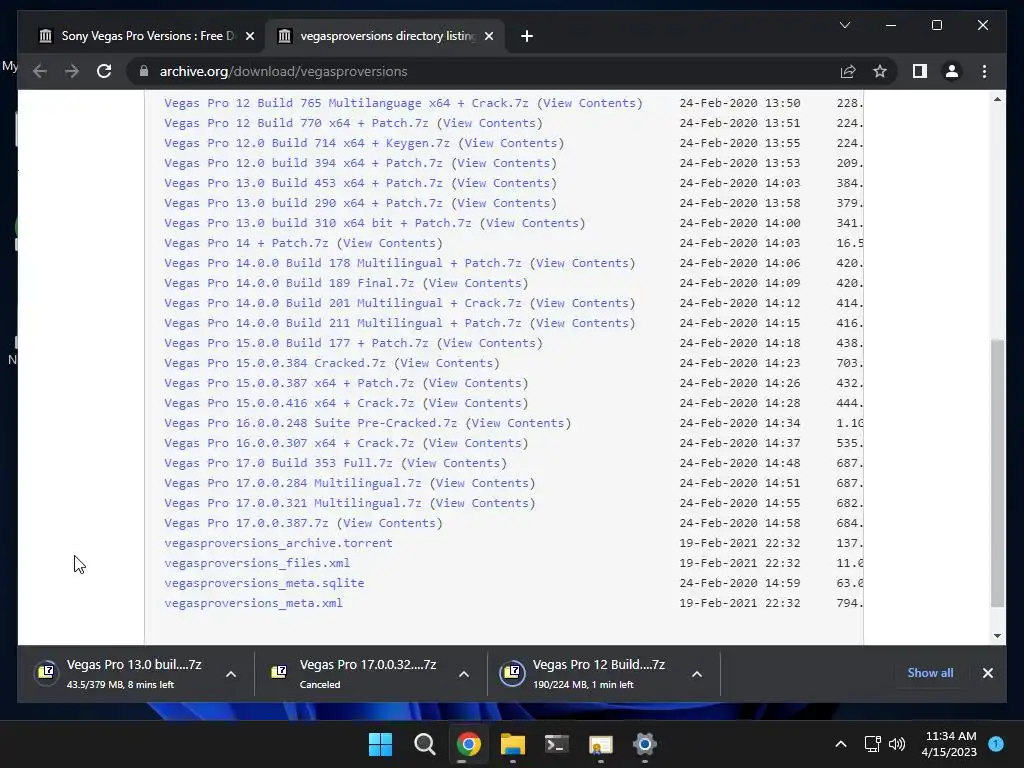Screen dimensions: 1024x768
Task: Show hidden system tray icons
Action: pos(841,744)
